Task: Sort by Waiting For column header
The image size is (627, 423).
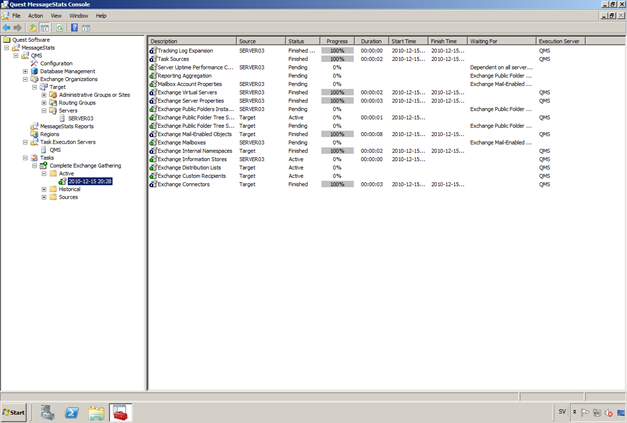Action: [502, 41]
